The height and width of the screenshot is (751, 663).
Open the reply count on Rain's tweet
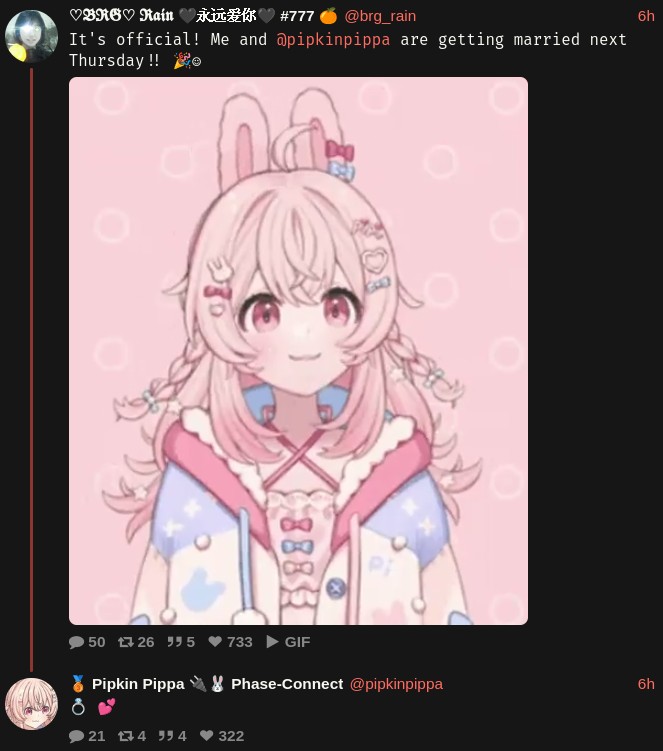(x=87, y=642)
